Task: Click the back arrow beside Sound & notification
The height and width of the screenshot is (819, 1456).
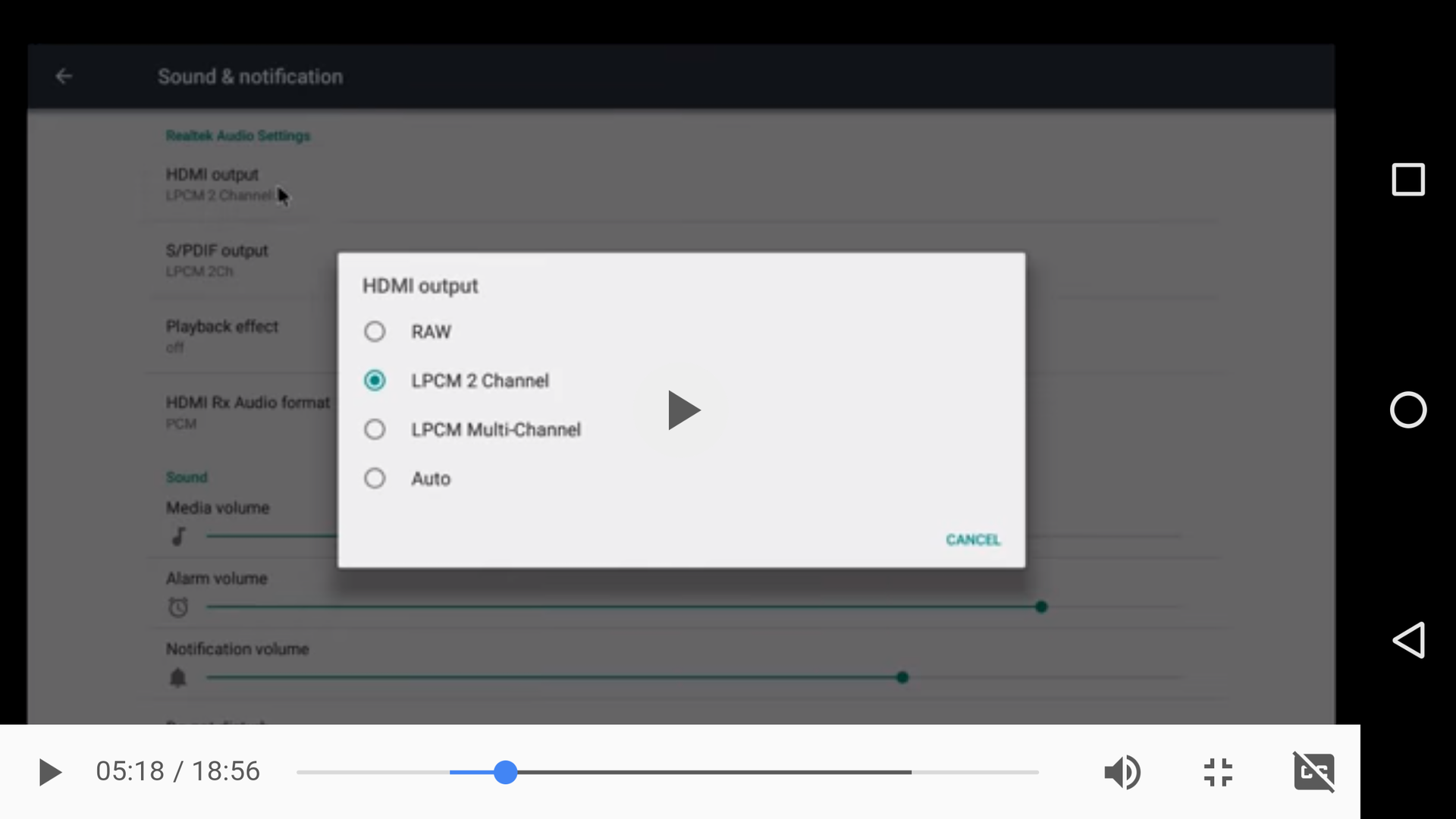Action: [64, 76]
